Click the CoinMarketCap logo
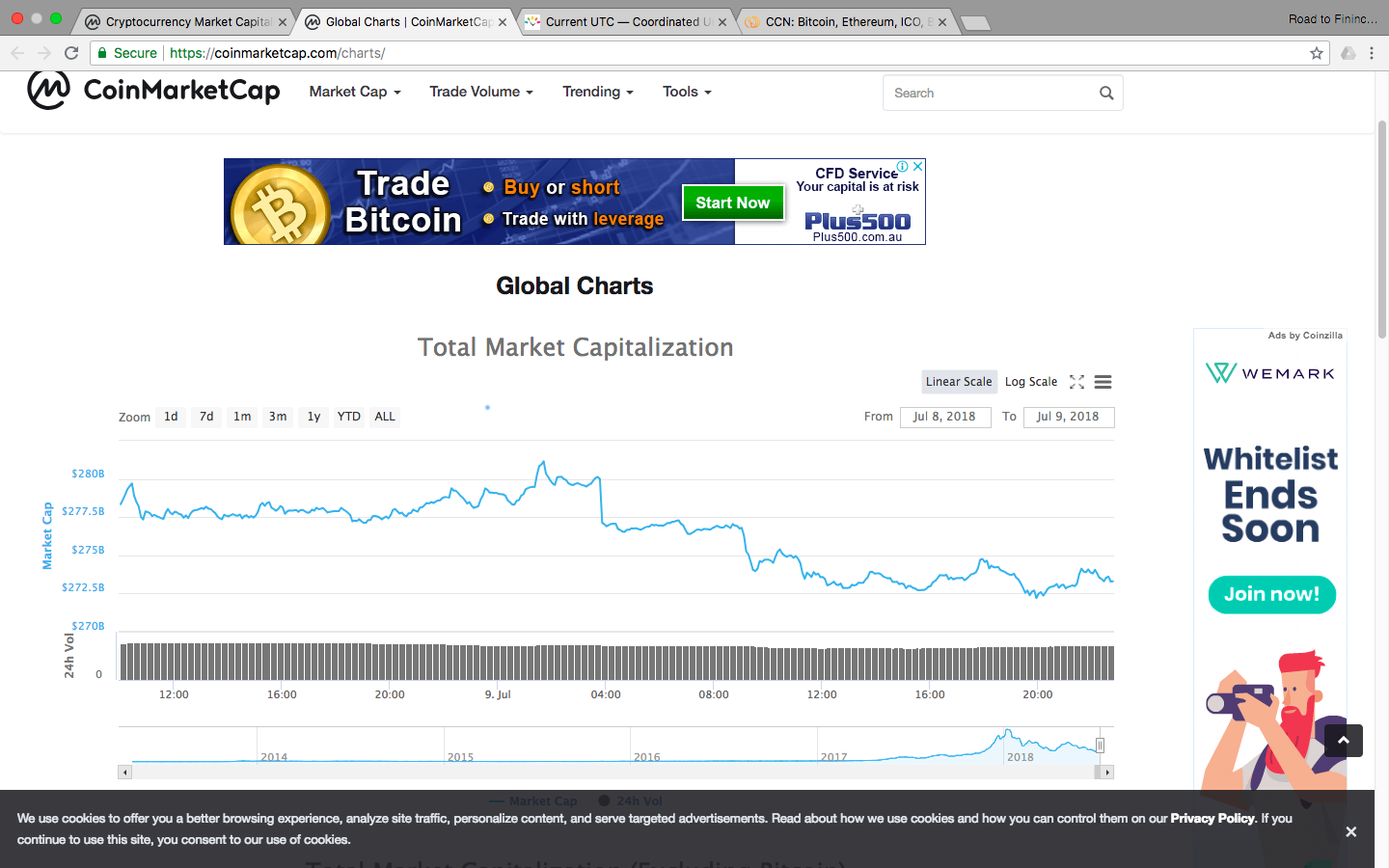Screen dimensions: 1389x868 [x=153, y=91]
